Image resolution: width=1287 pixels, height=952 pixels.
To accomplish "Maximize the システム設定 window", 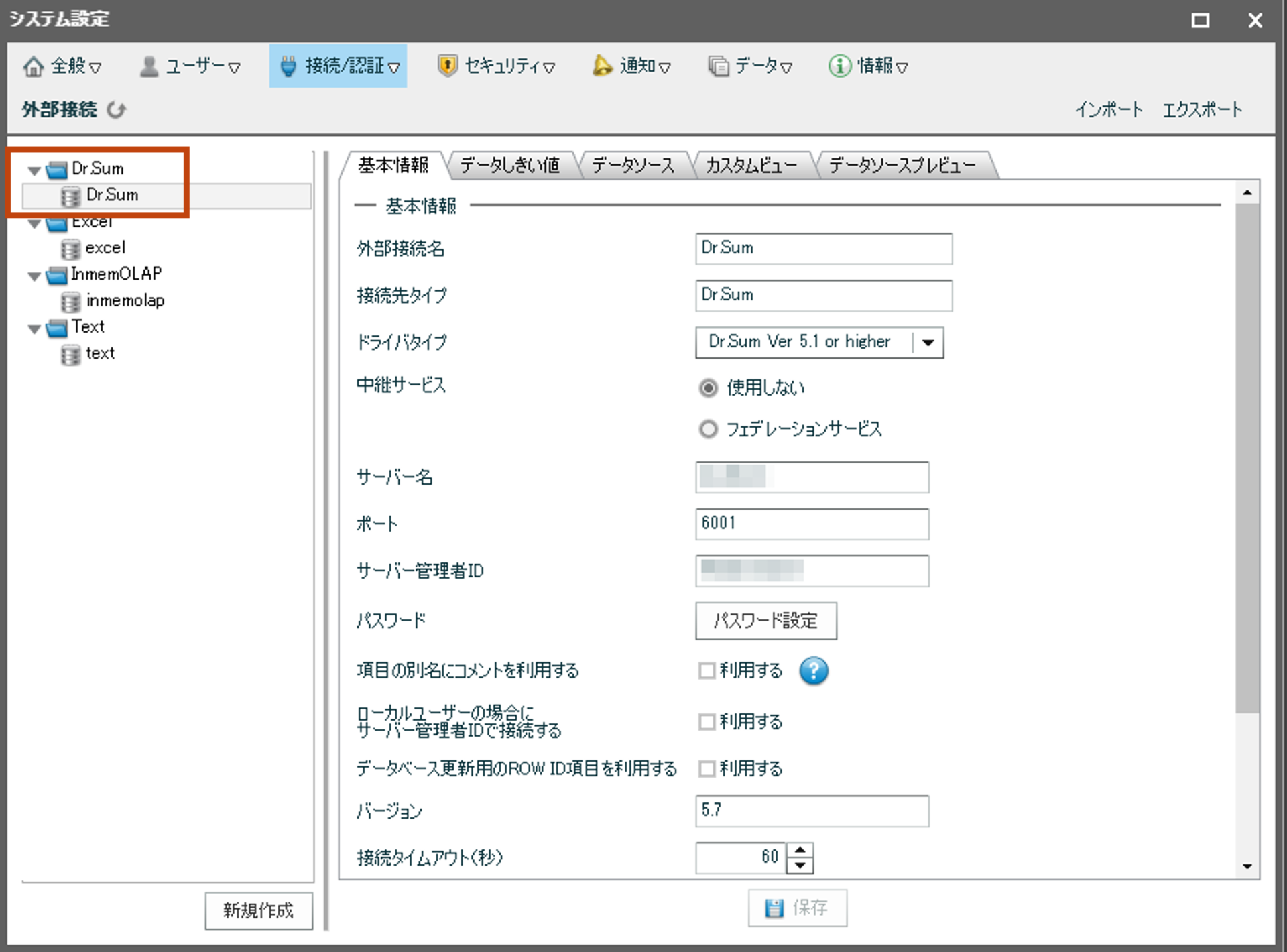I will pyautogui.click(x=1200, y=20).
